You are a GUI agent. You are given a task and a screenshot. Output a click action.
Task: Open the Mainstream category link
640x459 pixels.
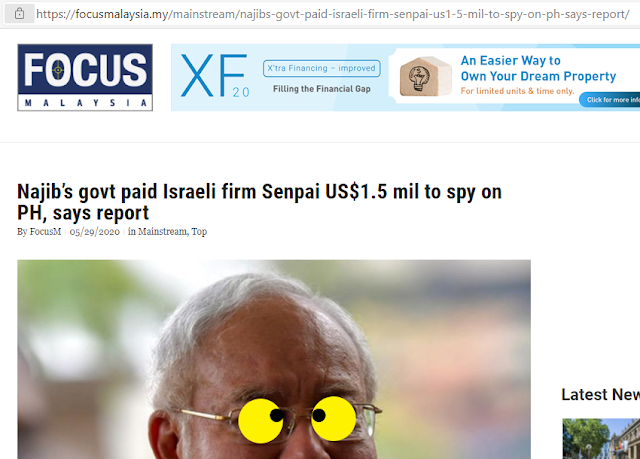[162, 232]
